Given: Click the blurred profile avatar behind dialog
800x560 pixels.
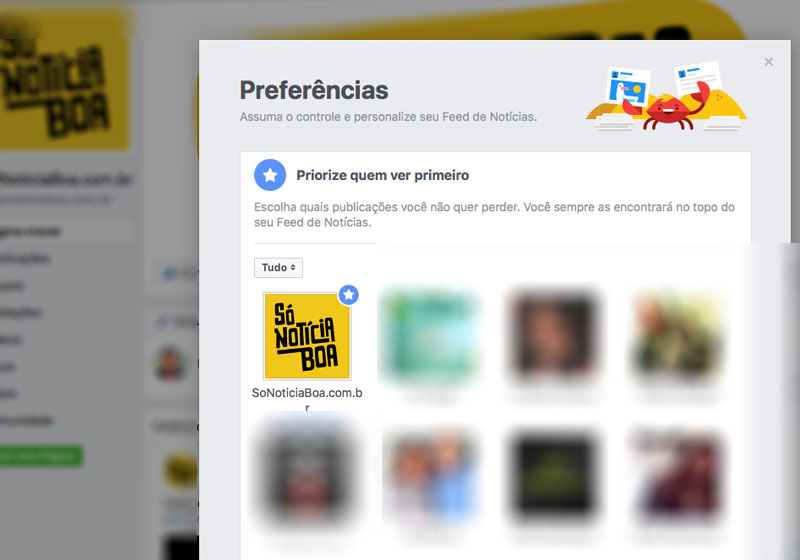Looking at the screenshot, I should pyautogui.click(x=170, y=363).
